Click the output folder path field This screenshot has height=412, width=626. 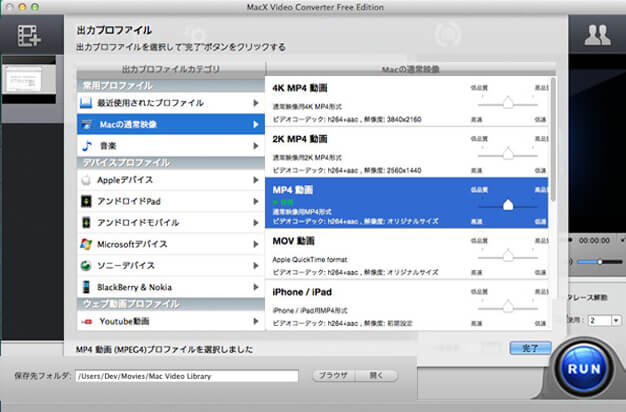pos(187,376)
